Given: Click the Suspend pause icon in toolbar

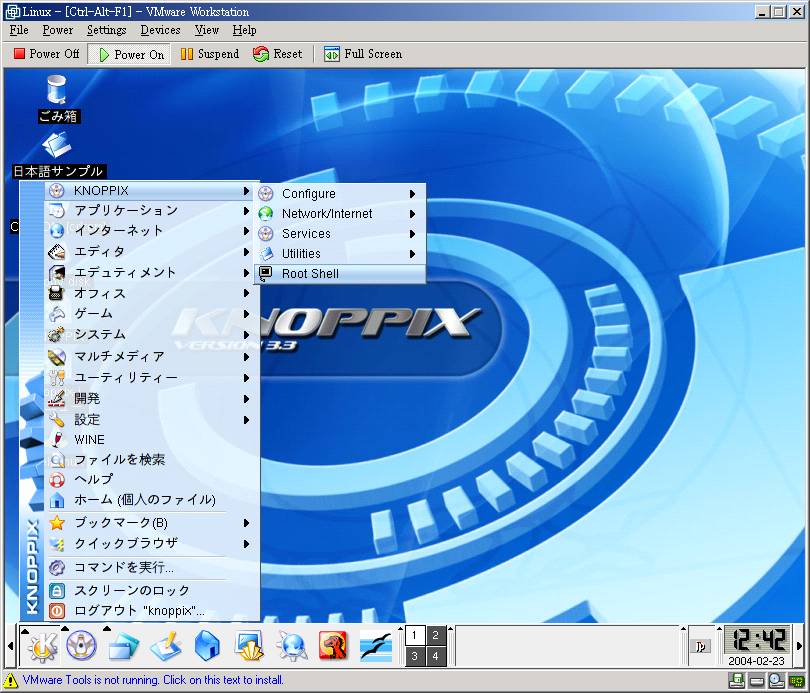Looking at the screenshot, I should [186, 54].
